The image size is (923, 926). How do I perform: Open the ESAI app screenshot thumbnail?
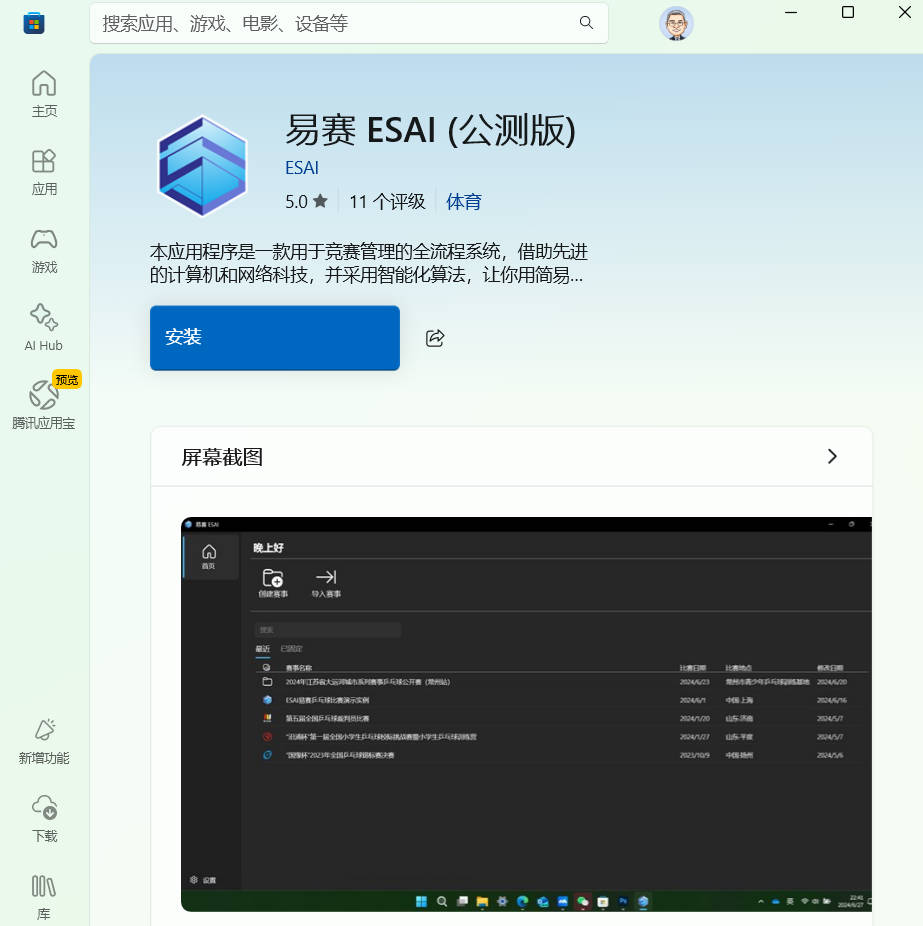click(x=526, y=714)
